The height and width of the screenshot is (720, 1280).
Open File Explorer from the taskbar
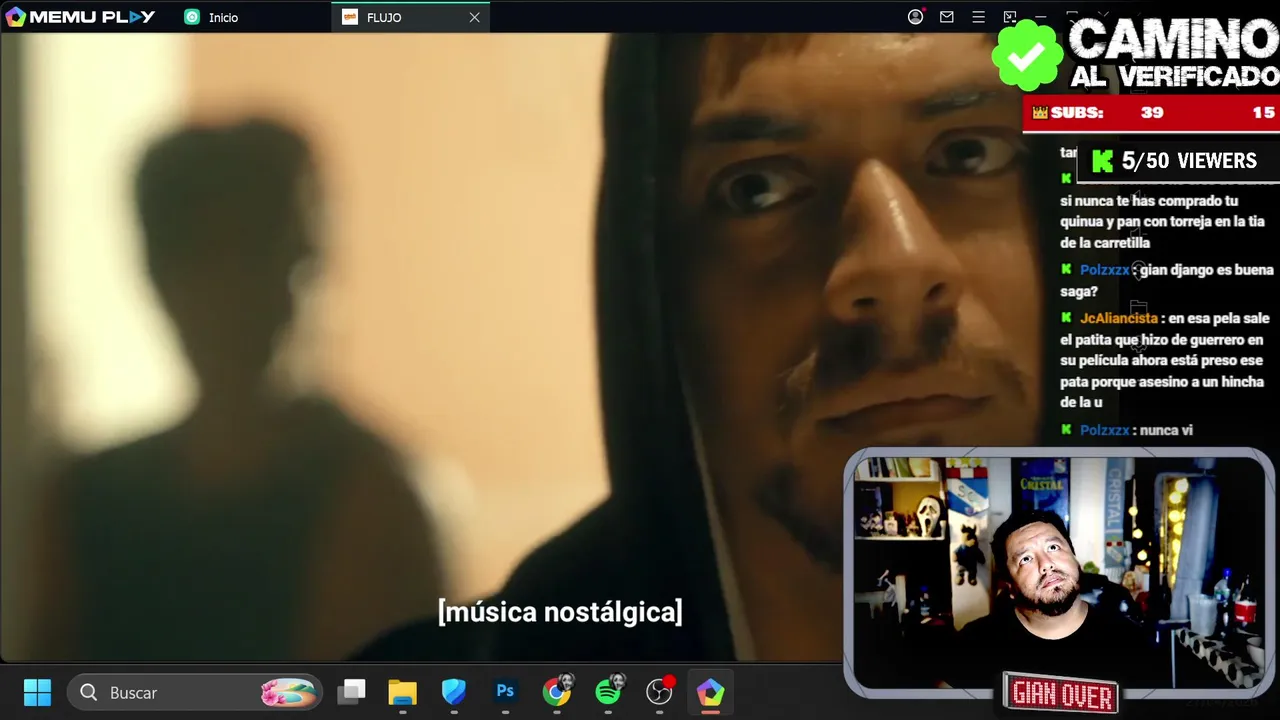[x=402, y=692]
